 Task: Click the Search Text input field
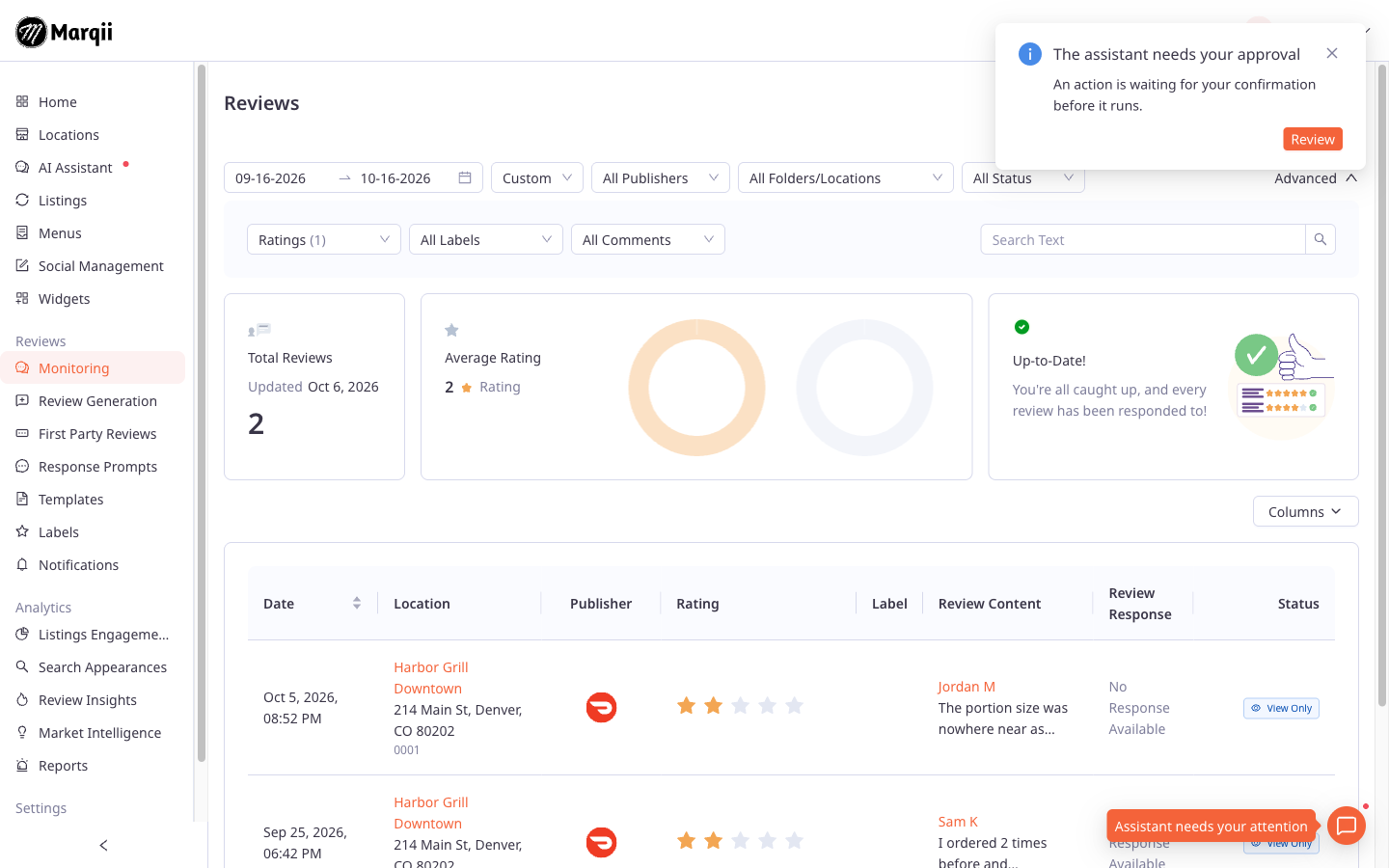pos(1143,239)
